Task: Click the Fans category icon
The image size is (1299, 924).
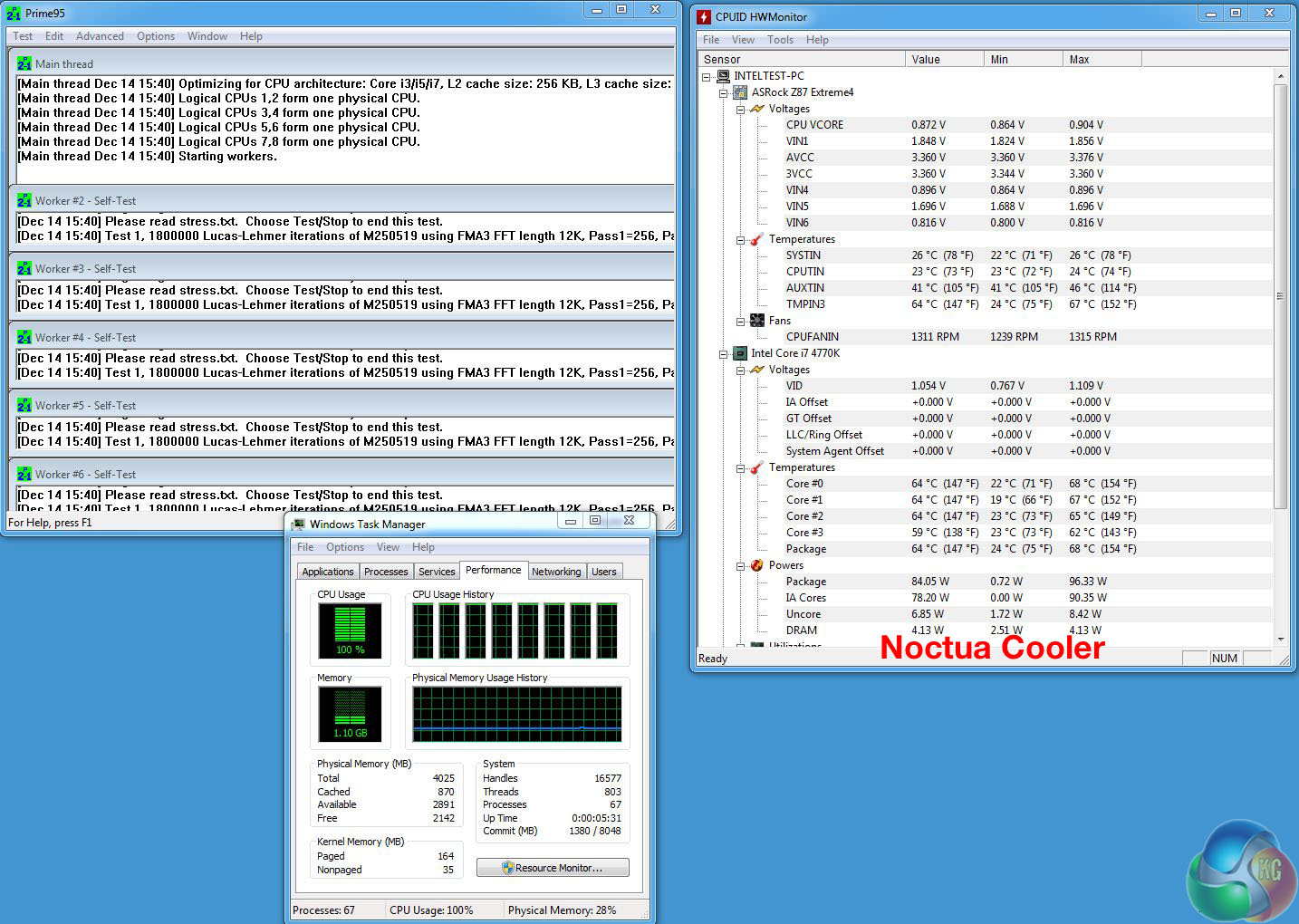Action: (757, 321)
